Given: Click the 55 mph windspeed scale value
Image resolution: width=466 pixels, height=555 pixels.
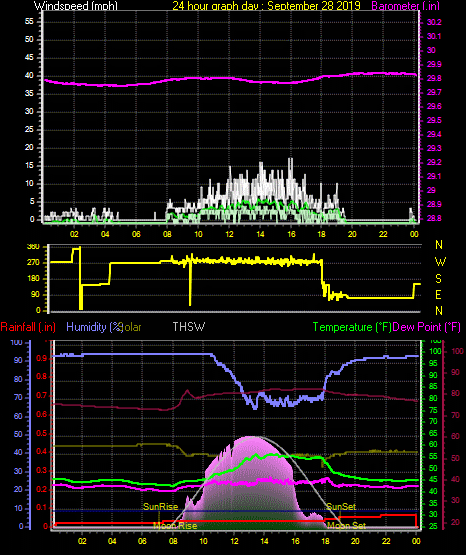Looking at the screenshot, I should point(29,22).
